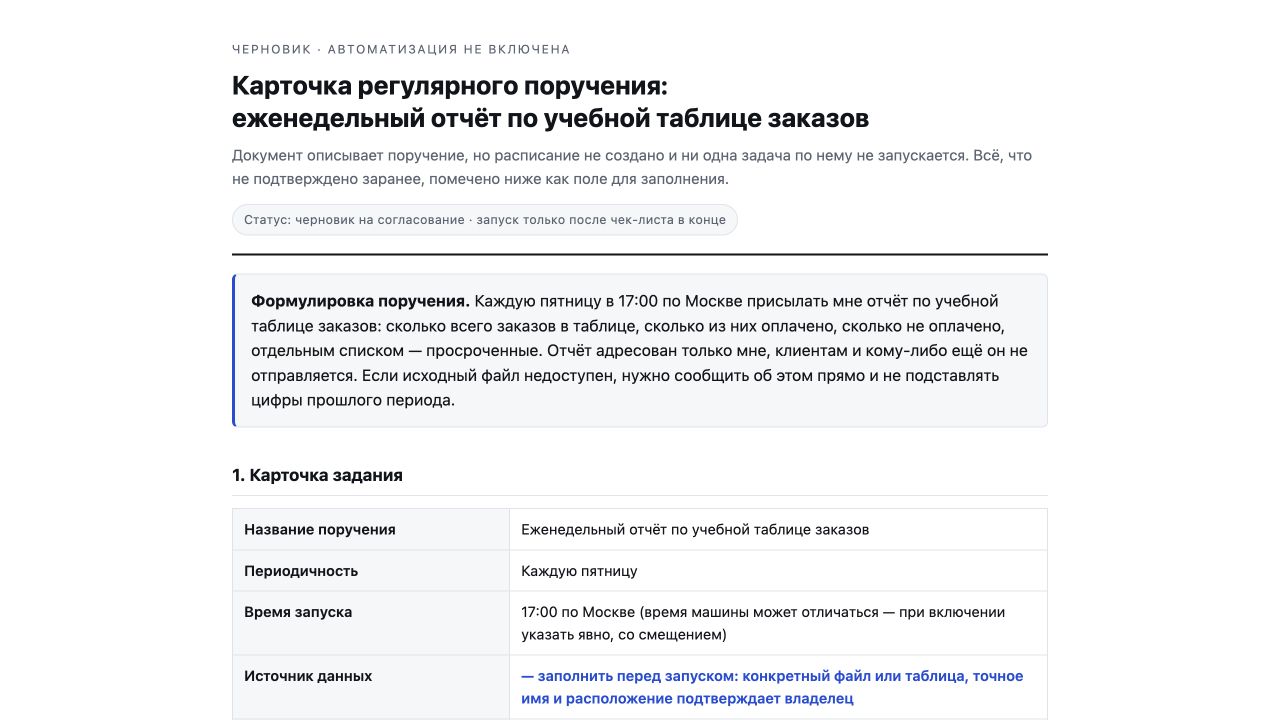The image size is (1280, 720).
Task: Click the horizontal divider under the status badge
Action: pos(640,254)
